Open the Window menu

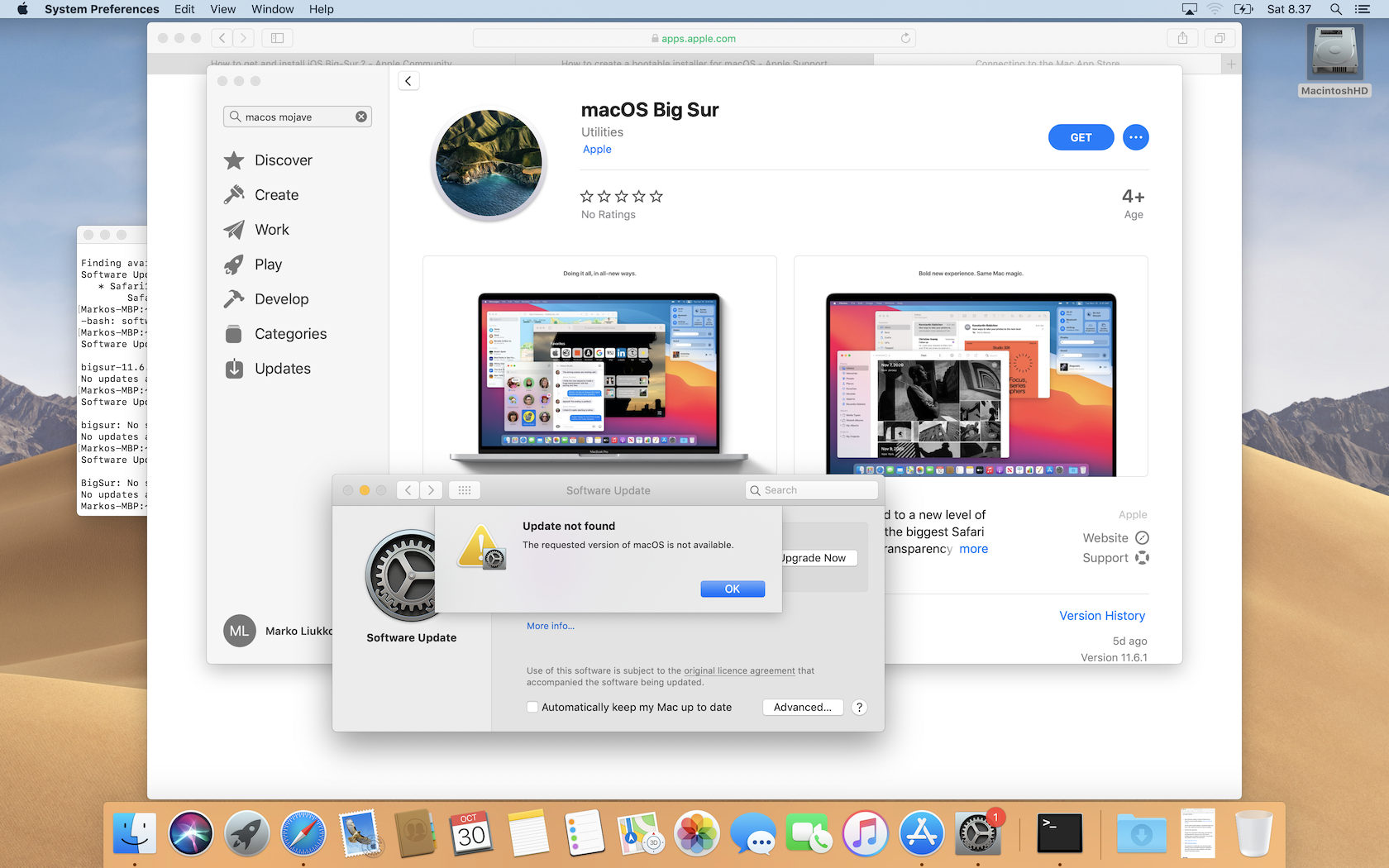click(x=272, y=9)
